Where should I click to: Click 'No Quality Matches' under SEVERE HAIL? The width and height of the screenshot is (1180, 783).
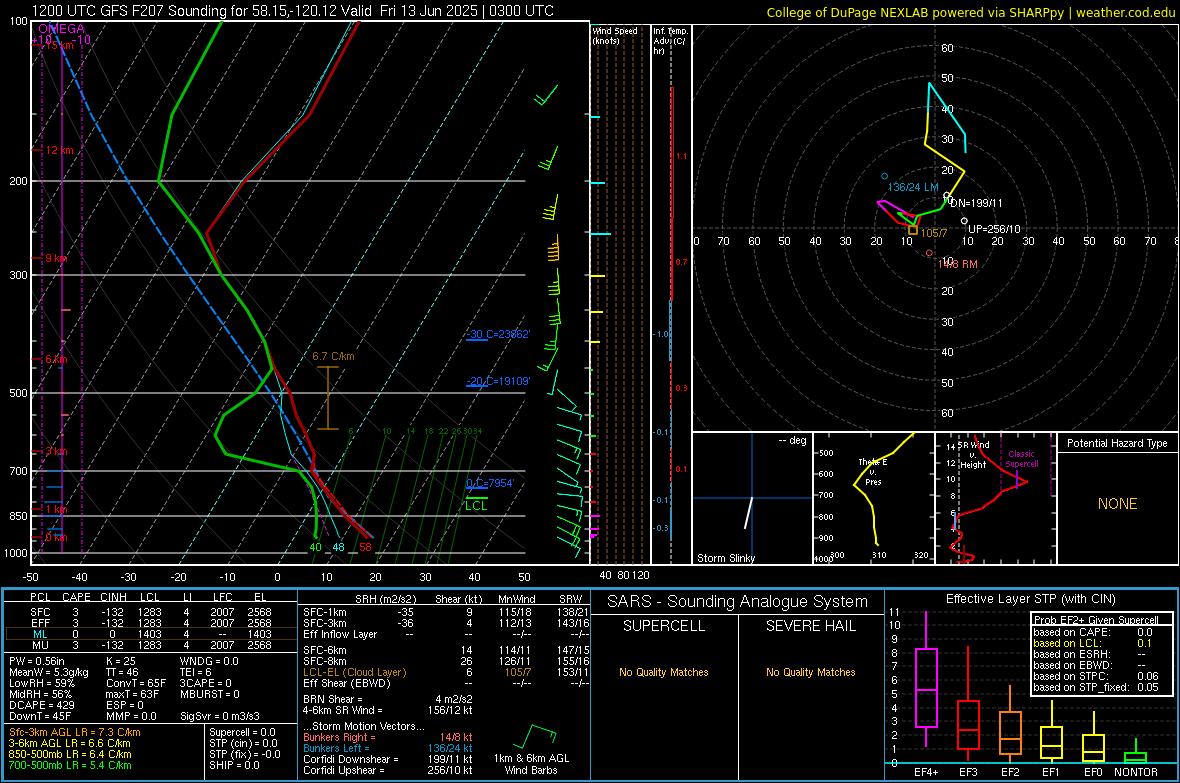[810, 672]
